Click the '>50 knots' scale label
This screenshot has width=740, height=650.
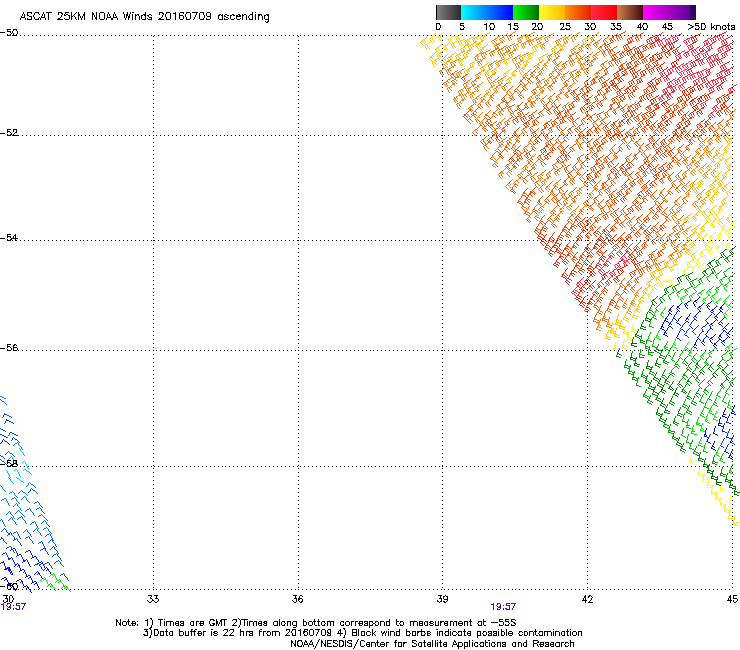click(711, 27)
